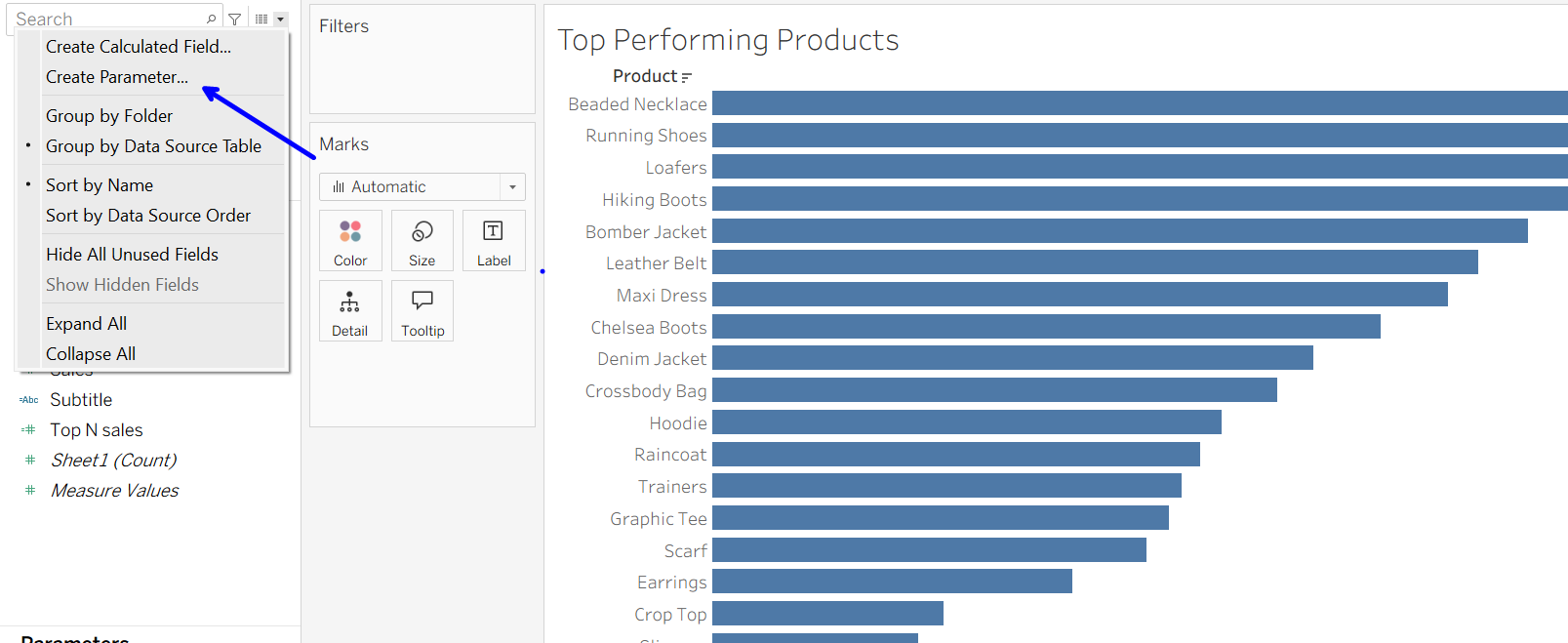Choose Create Calculated Field from menu
Image resolution: width=1568 pixels, height=643 pixels.
[139, 47]
